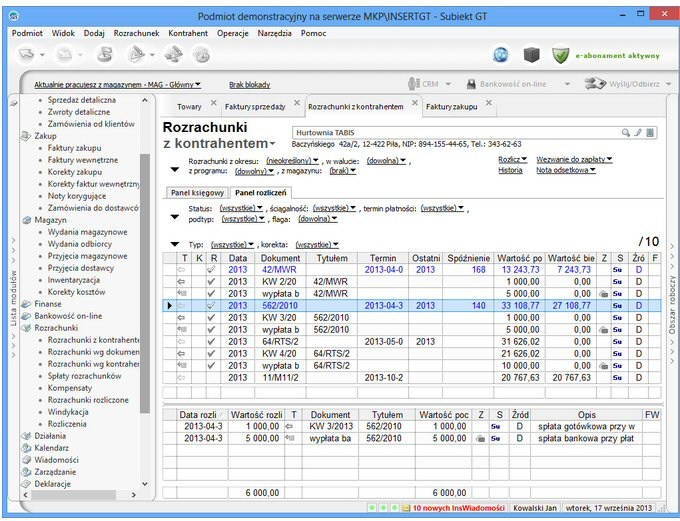This screenshot has height=521, width=680.
Task: Toggle R checkmark for 562/2010 row
Action: (210, 305)
